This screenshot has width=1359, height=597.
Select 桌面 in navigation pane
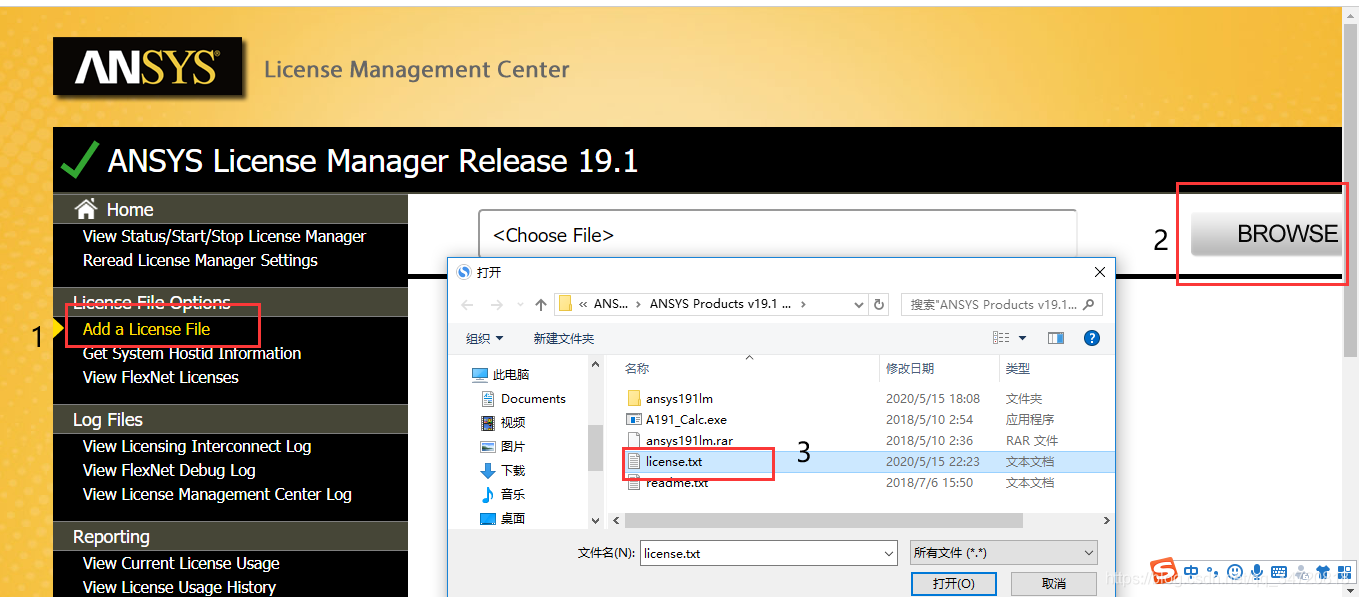(503, 519)
